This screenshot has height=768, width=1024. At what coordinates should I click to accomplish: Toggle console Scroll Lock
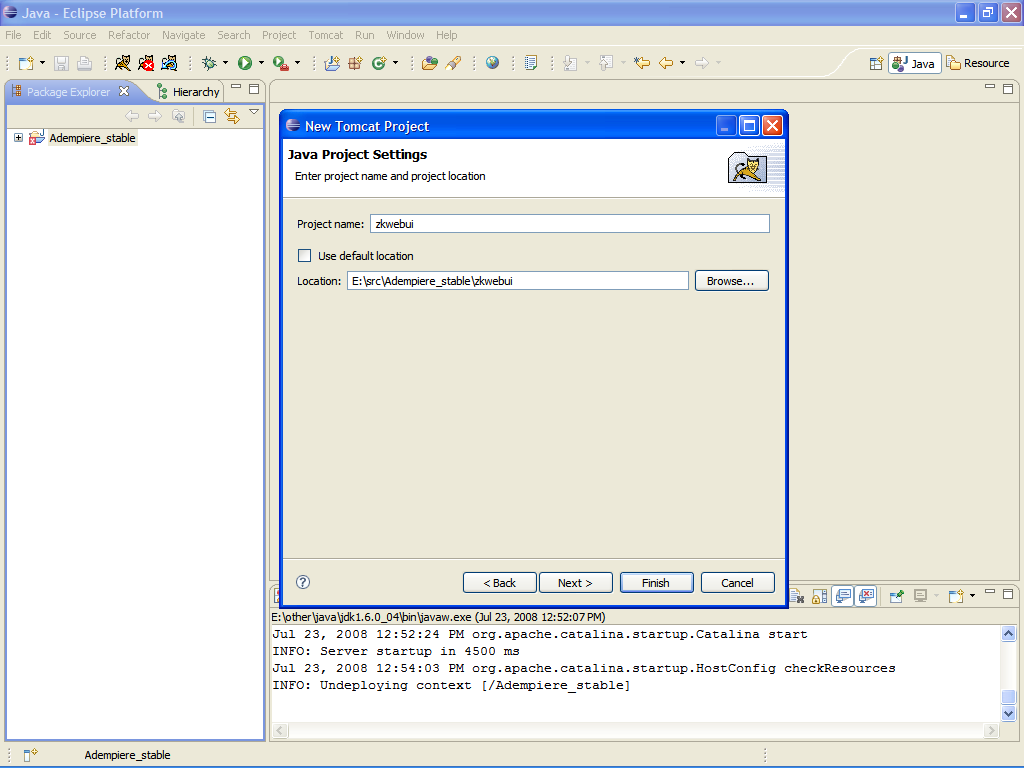(820, 596)
